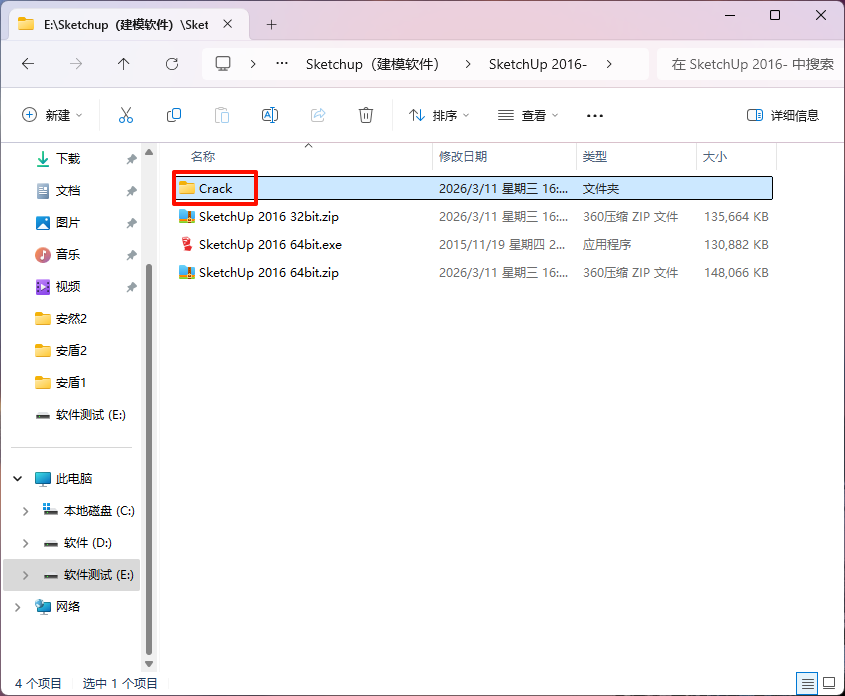Click the Cut scissors icon
Viewport: 845px width, 696px height.
click(126, 115)
